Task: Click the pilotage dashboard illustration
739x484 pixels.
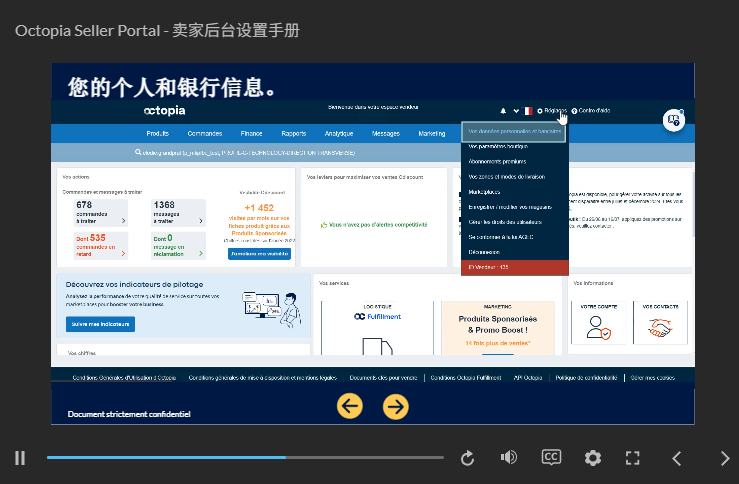Action: click(x=272, y=309)
